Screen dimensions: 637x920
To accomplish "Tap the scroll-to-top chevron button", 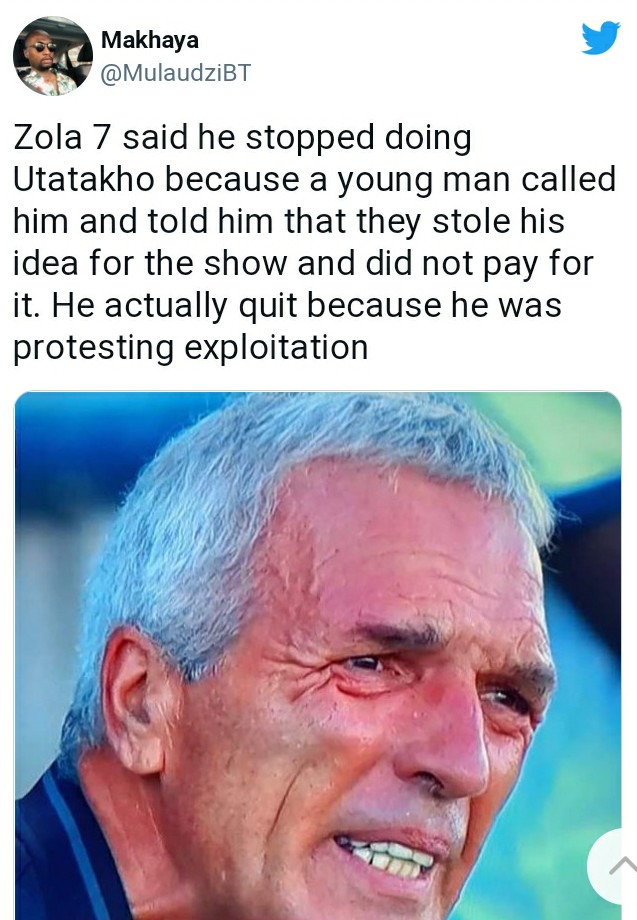I will tap(615, 866).
